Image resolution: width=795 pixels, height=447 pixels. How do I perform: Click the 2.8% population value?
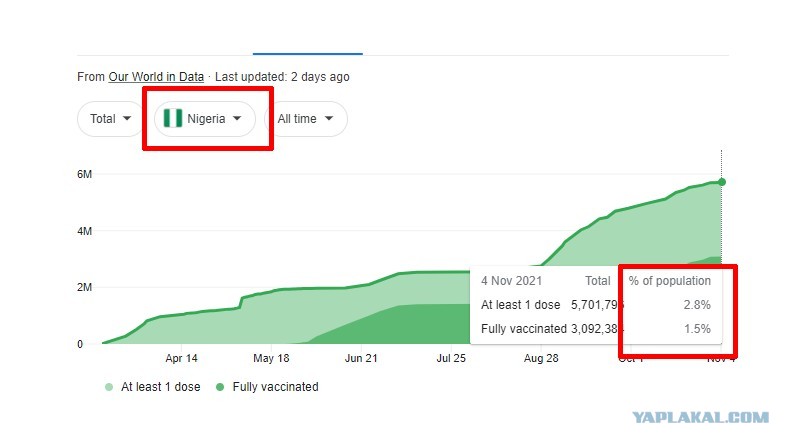[697, 305]
